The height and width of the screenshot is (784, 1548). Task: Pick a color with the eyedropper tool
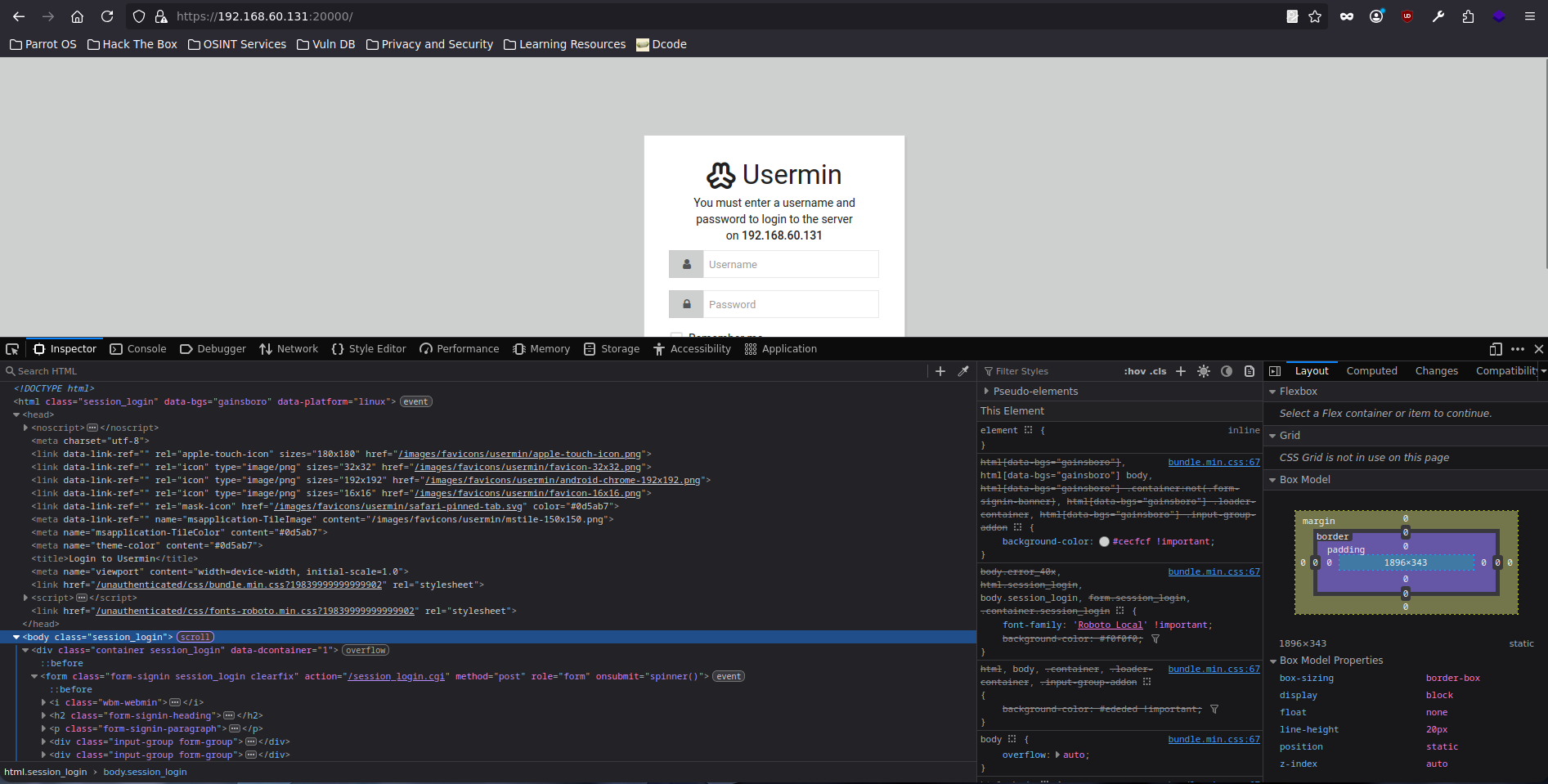tap(963, 371)
